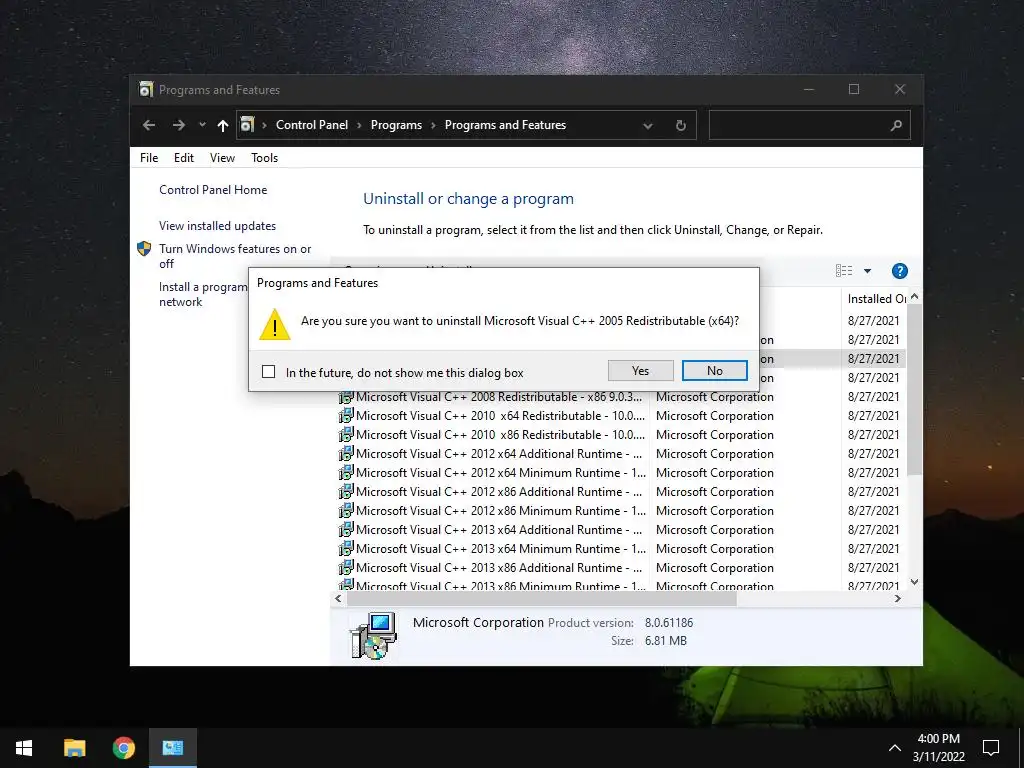The width and height of the screenshot is (1024, 768).
Task: Select Control Panel breadcrumb
Action: click(x=312, y=125)
